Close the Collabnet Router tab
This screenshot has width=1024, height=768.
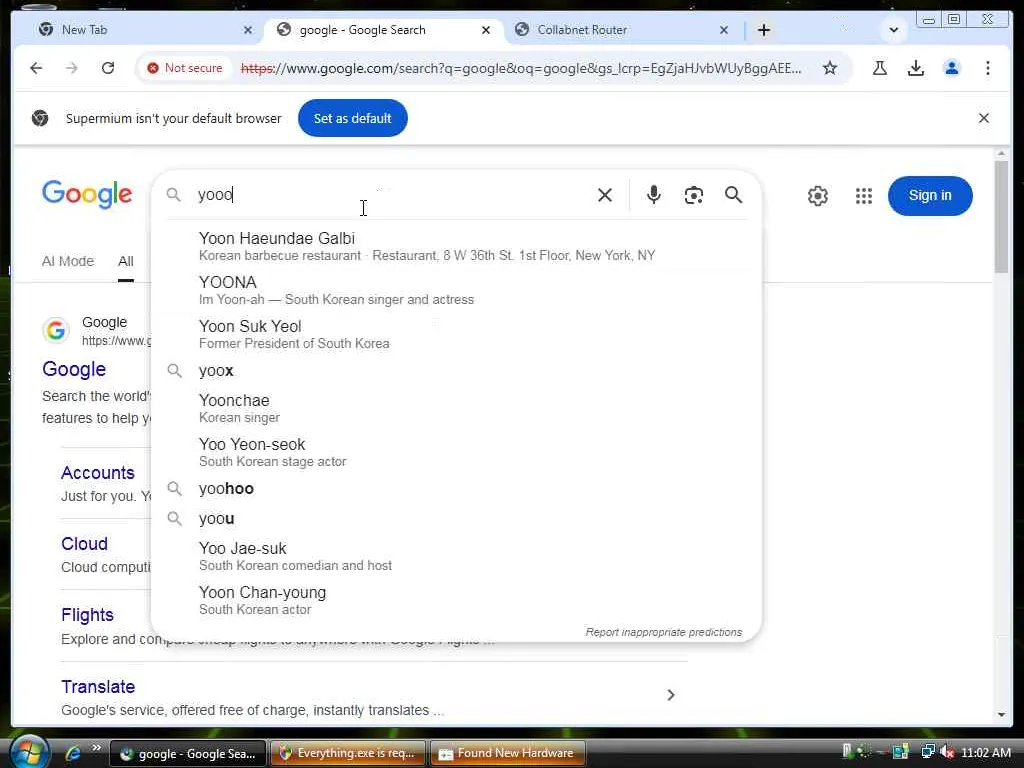point(724,30)
